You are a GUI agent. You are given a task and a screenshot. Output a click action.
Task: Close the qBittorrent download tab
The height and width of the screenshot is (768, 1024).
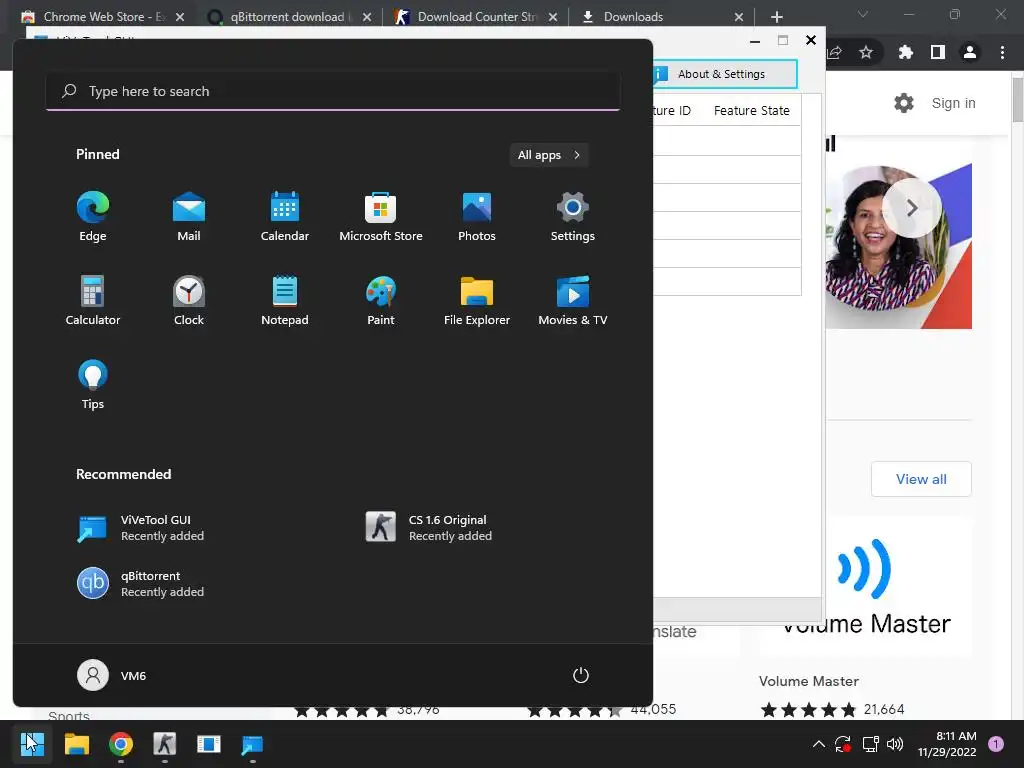367,17
